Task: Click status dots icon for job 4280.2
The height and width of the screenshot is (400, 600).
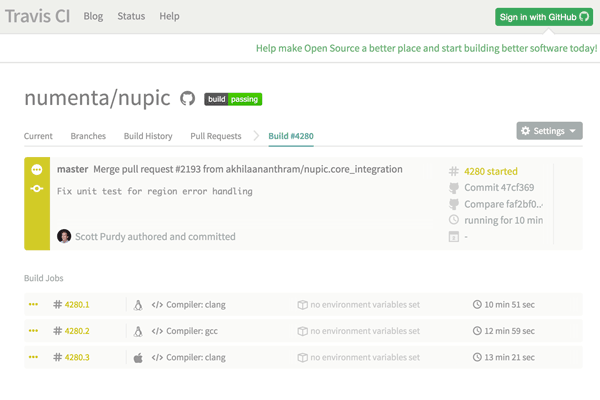Action: 33,330
